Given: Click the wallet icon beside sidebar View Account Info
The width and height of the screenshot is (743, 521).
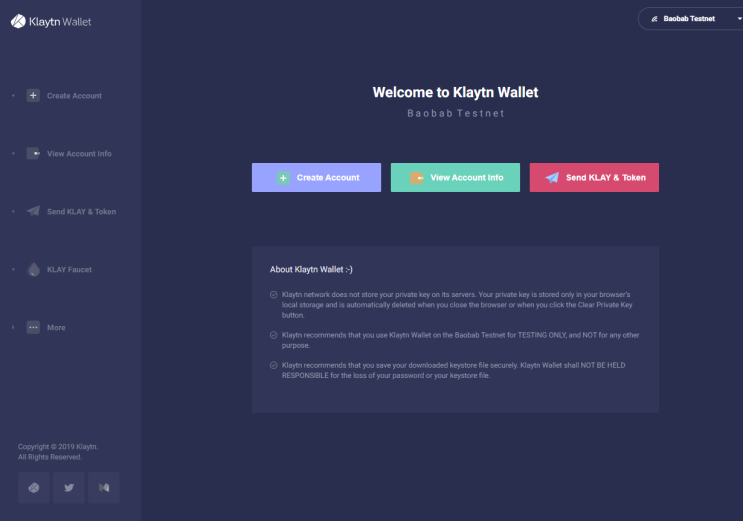Looking at the screenshot, I should [x=33, y=153].
